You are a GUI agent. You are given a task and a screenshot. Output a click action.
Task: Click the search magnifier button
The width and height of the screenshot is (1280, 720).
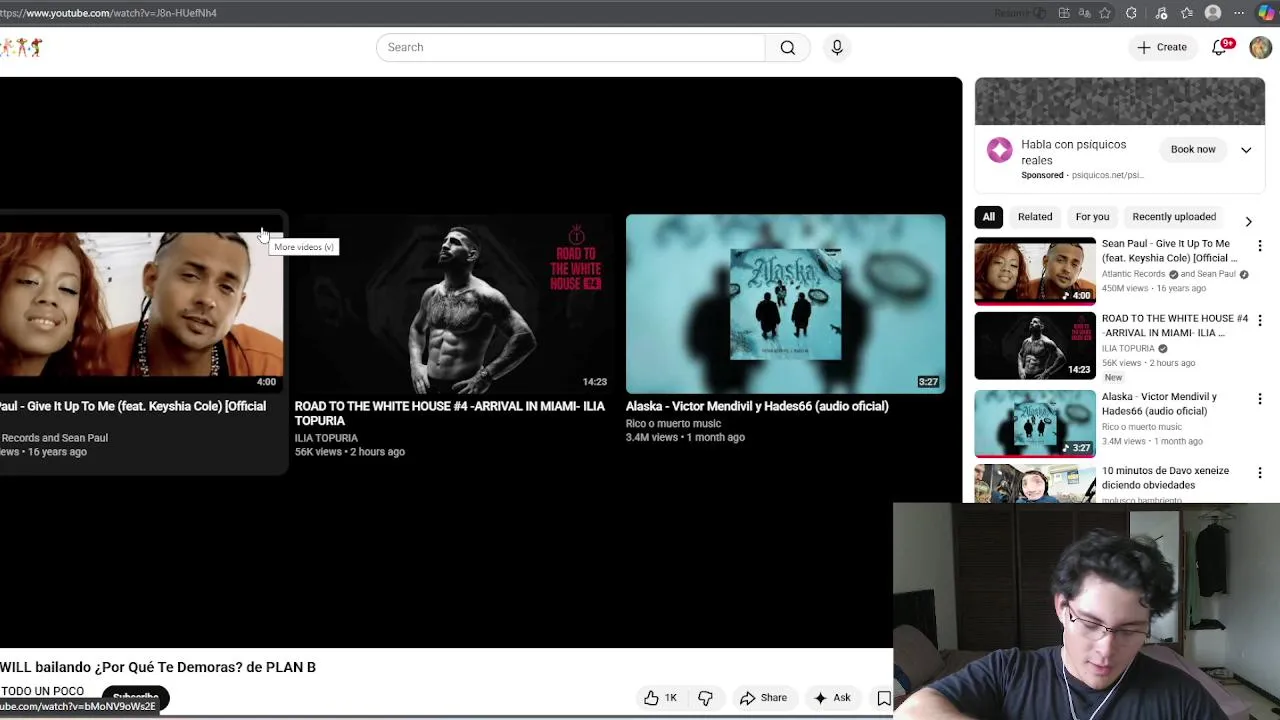pos(788,47)
